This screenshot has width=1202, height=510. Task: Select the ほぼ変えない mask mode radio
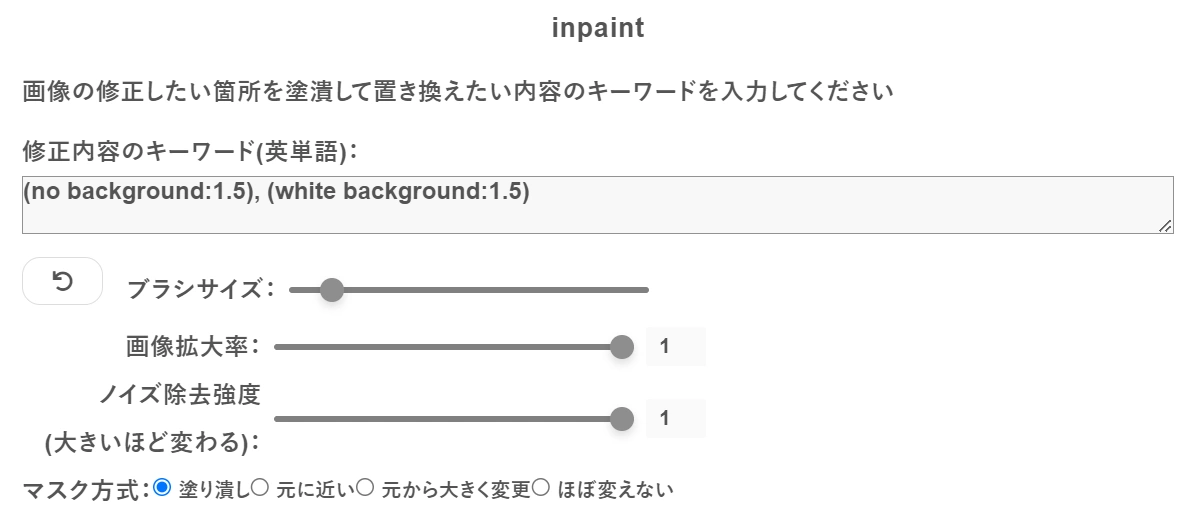541,488
